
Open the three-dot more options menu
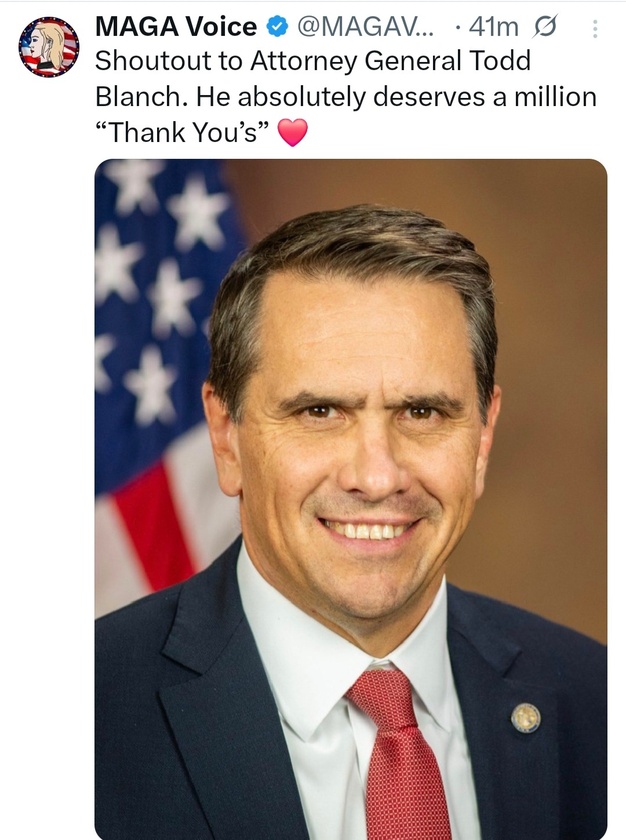[x=595, y=28]
